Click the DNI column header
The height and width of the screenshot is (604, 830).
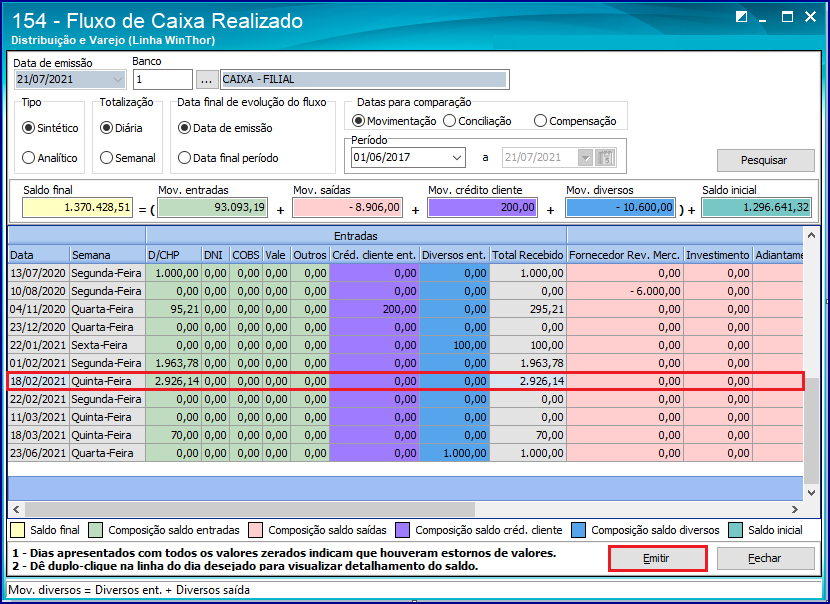click(215, 255)
